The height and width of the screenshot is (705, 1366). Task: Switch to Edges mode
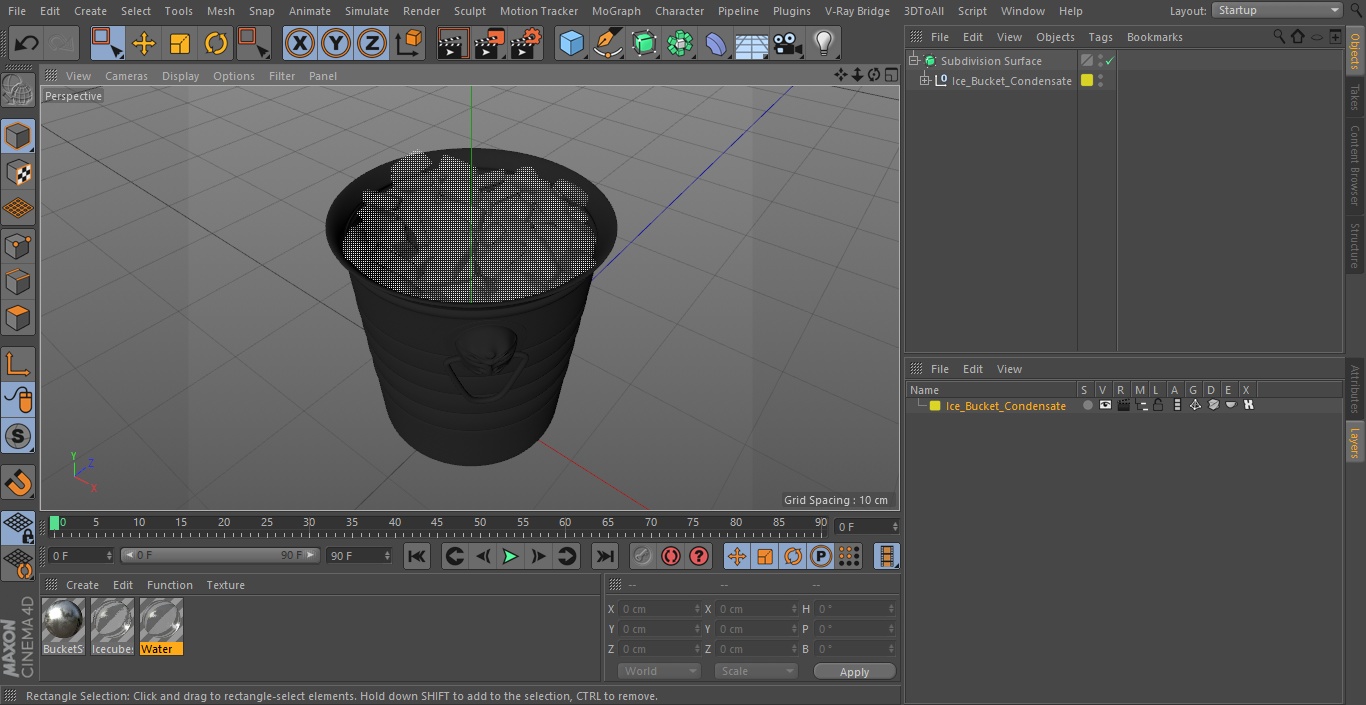(x=19, y=281)
